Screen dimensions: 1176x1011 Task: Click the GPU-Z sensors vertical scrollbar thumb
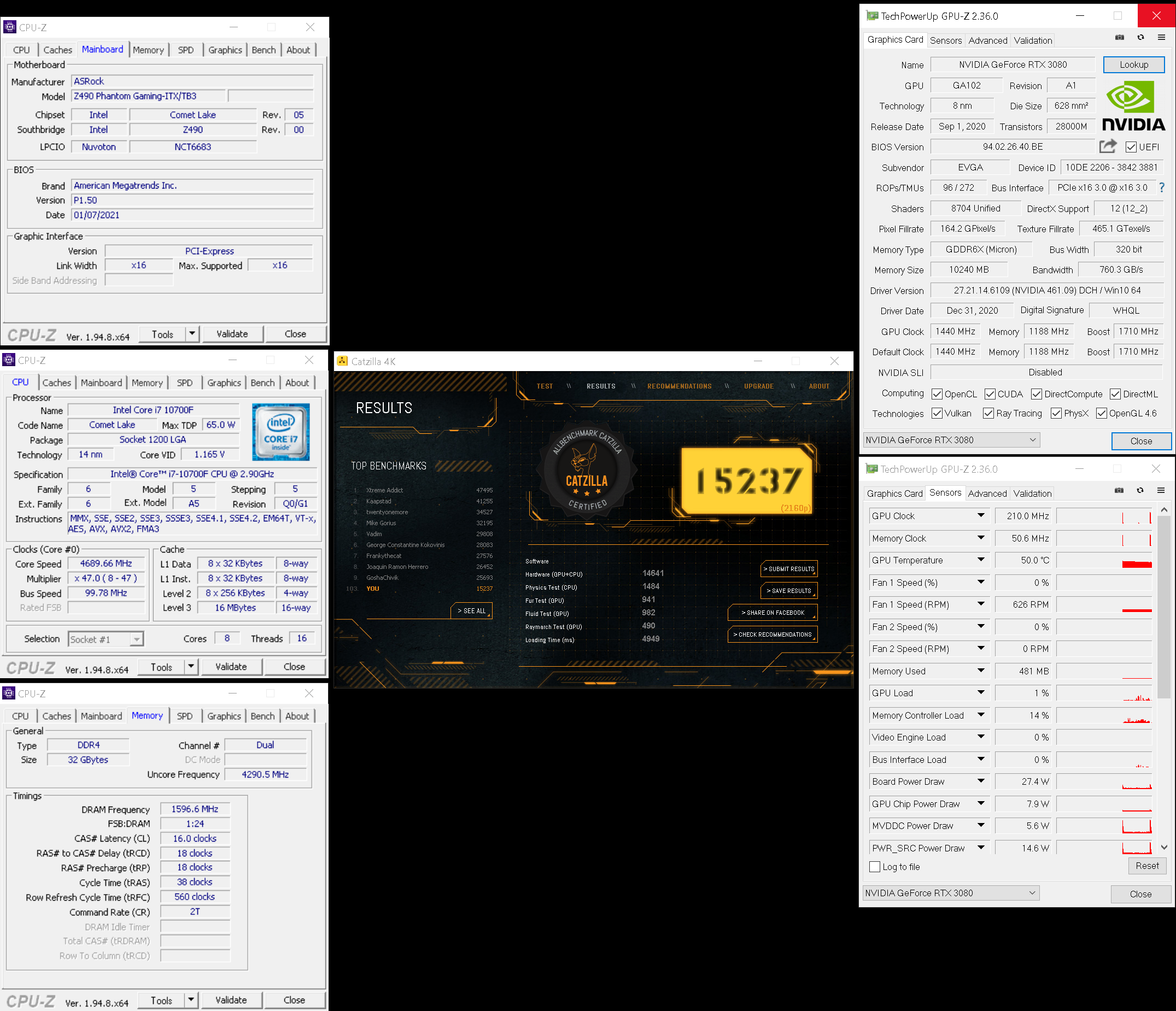coord(1163,607)
